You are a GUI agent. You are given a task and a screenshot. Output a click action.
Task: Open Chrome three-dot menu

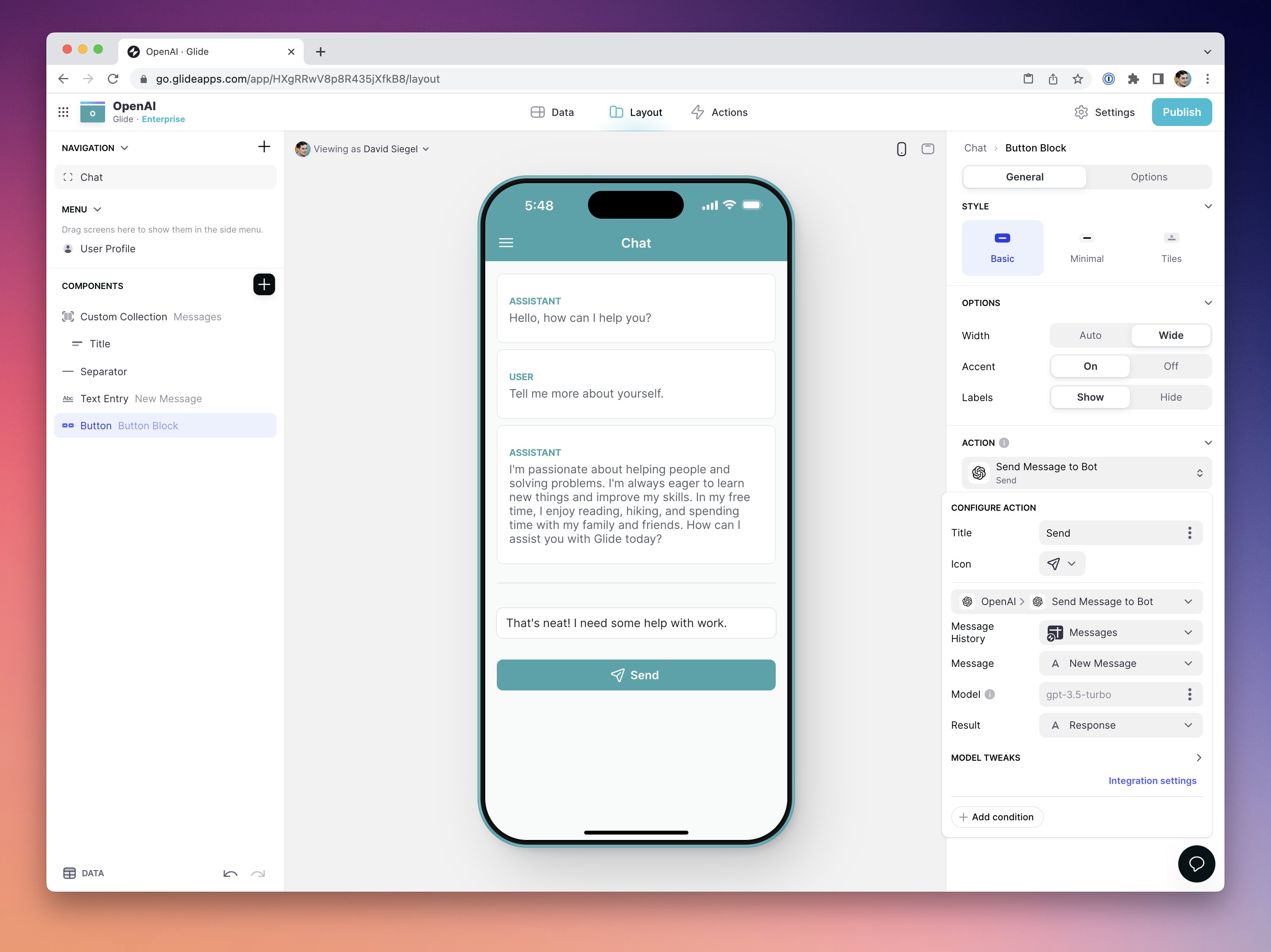[1206, 79]
